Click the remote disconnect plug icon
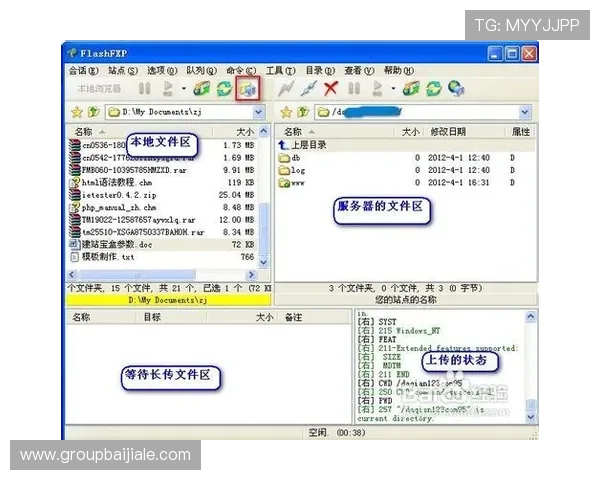The image size is (600, 480). point(308,88)
